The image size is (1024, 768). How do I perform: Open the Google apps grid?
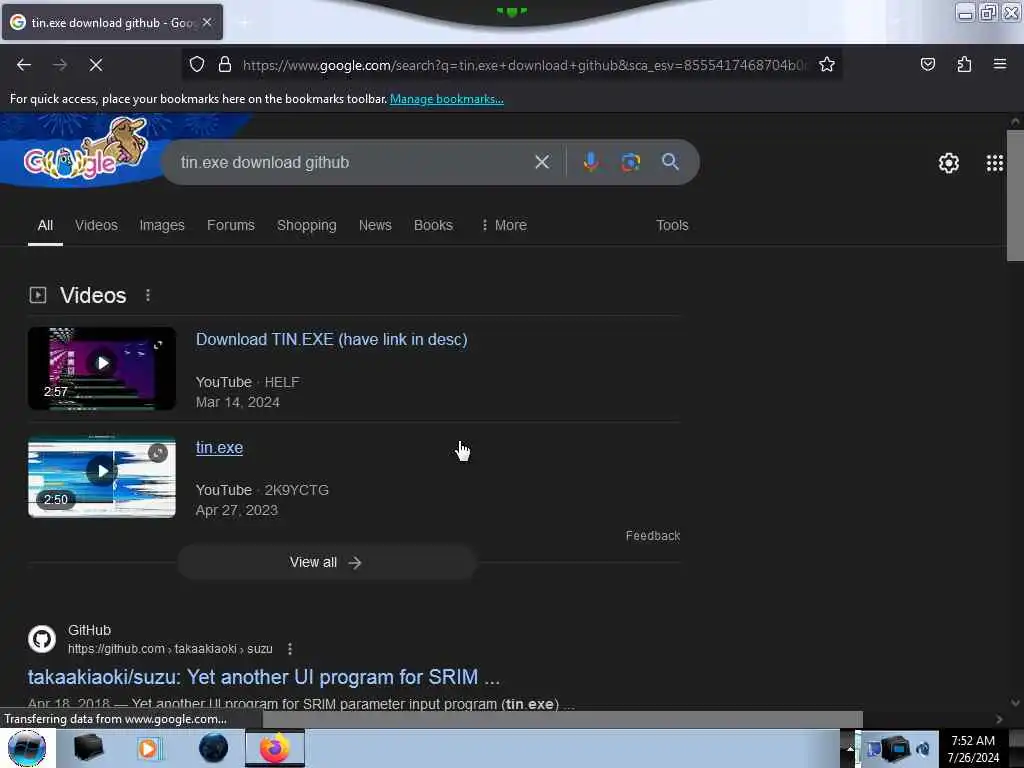pos(995,163)
